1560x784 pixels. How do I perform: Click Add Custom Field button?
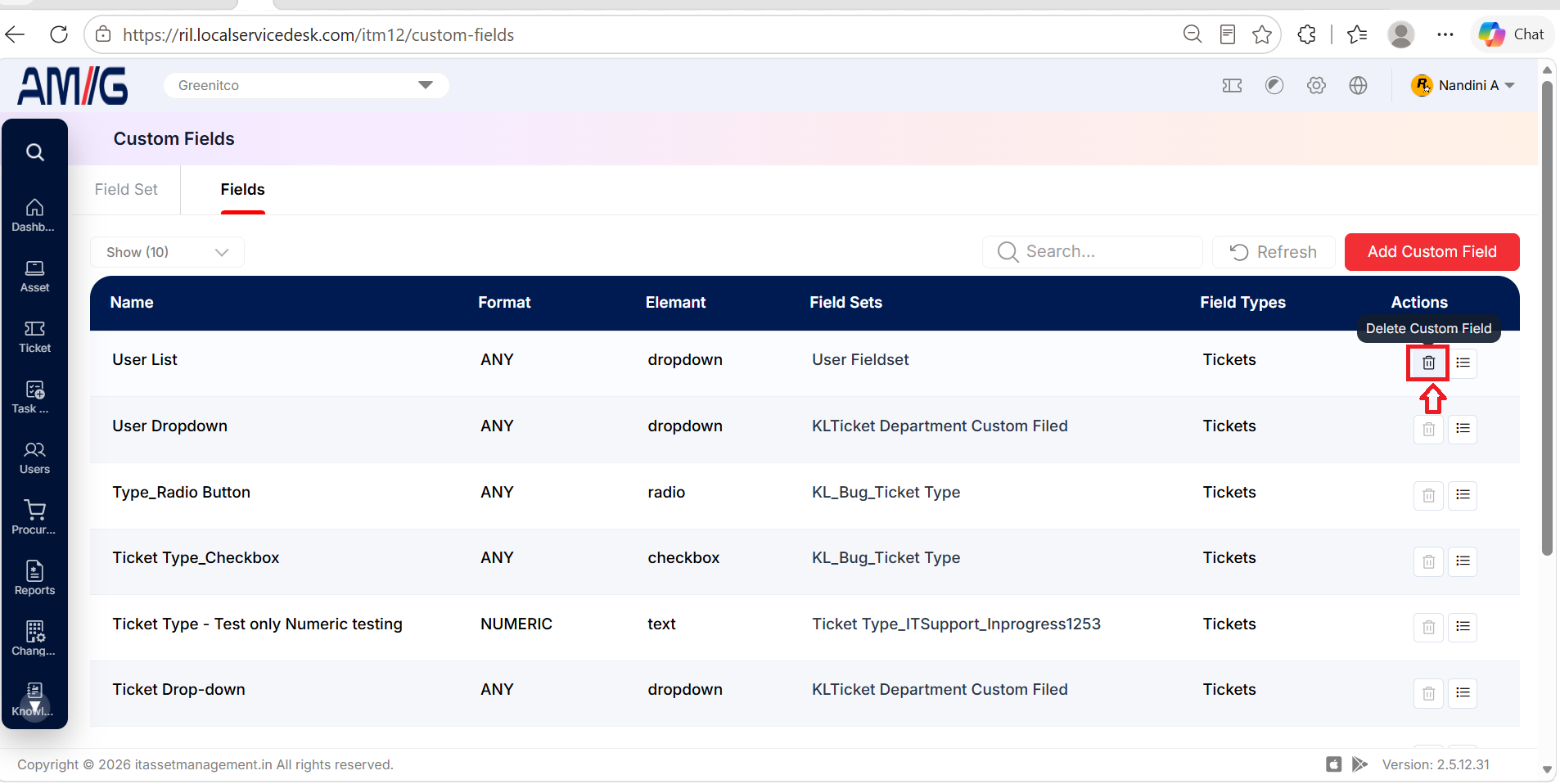(x=1432, y=252)
